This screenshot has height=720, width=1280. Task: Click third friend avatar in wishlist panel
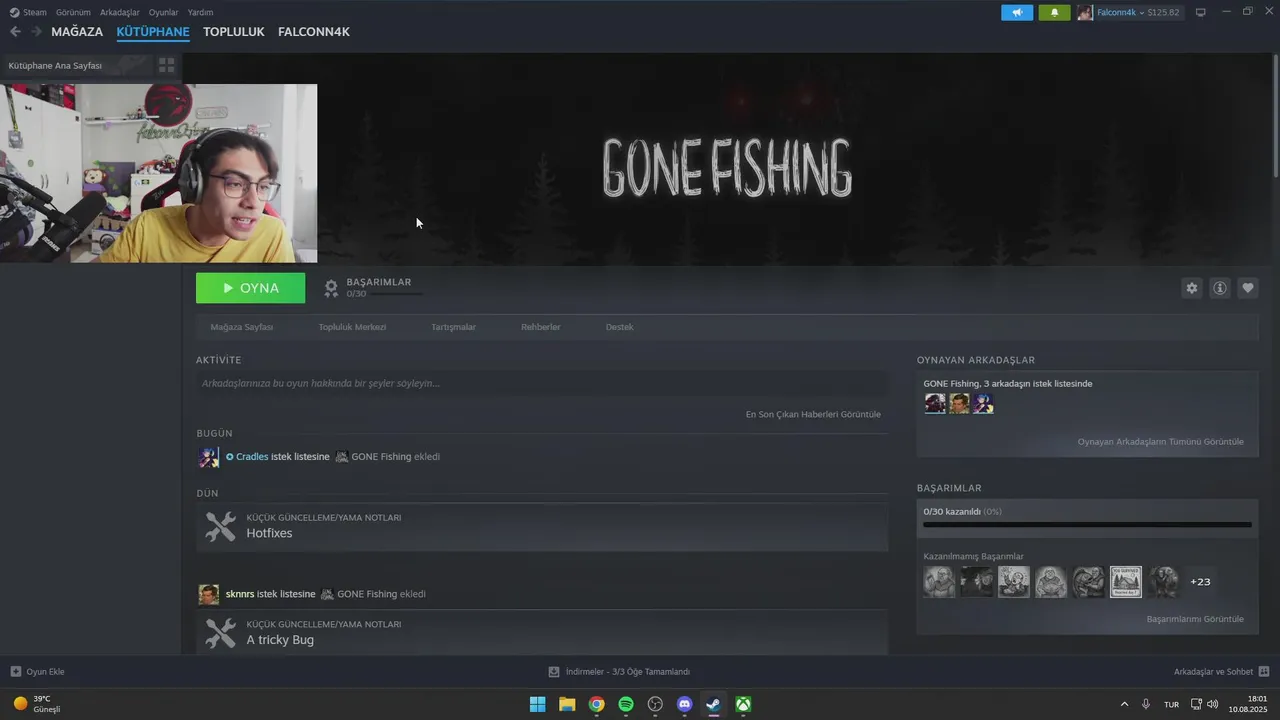click(983, 404)
